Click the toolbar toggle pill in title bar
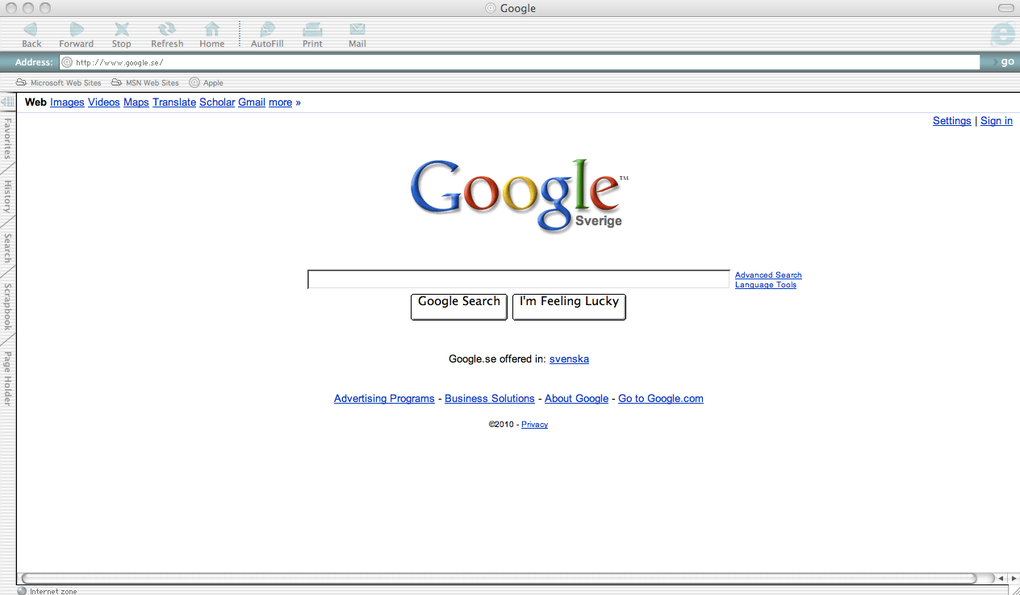The width and height of the screenshot is (1020, 595). coord(1006,8)
